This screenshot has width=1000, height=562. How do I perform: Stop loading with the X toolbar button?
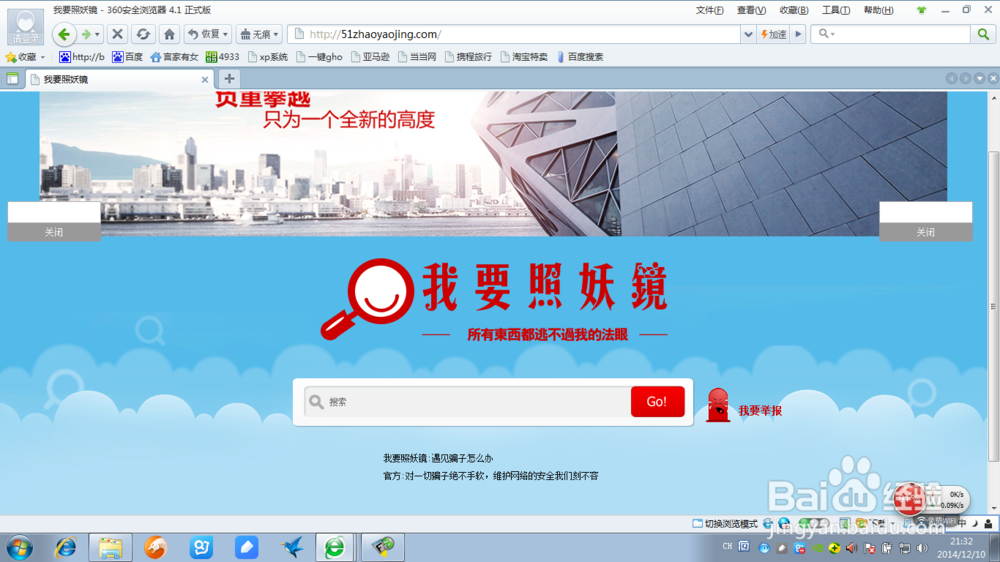click(x=117, y=34)
